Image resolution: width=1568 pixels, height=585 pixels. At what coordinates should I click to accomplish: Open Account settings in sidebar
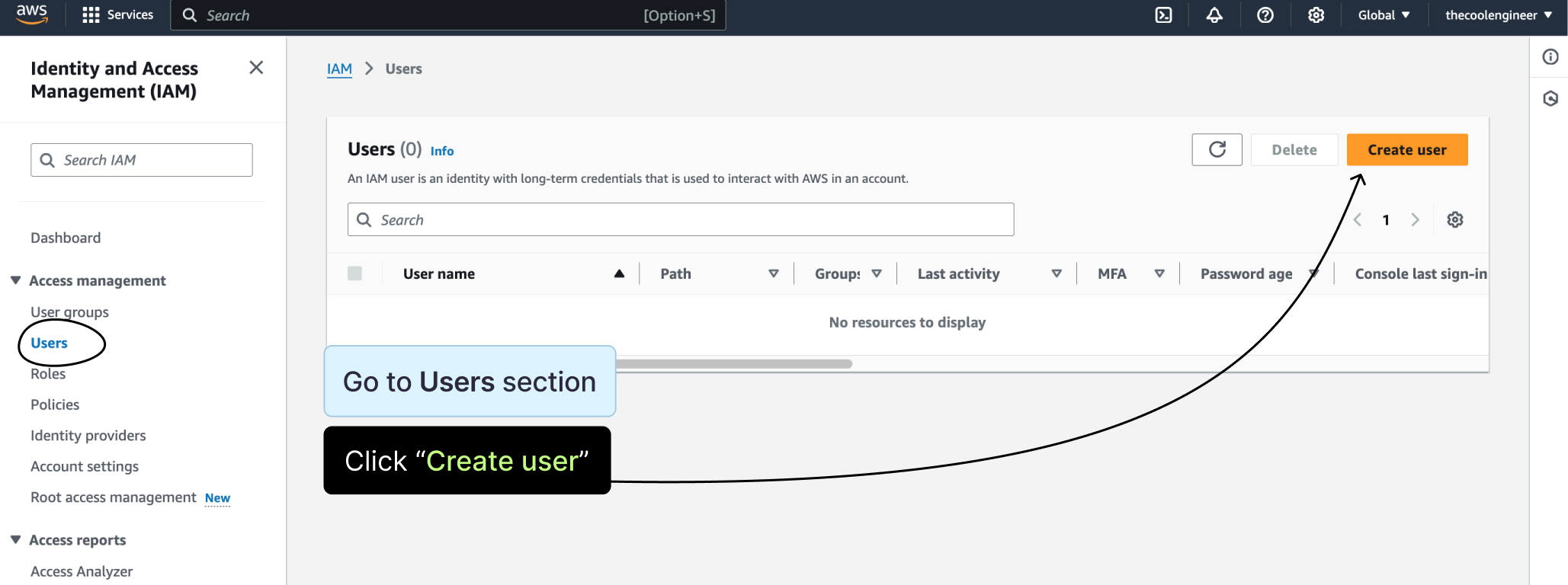[x=85, y=466]
